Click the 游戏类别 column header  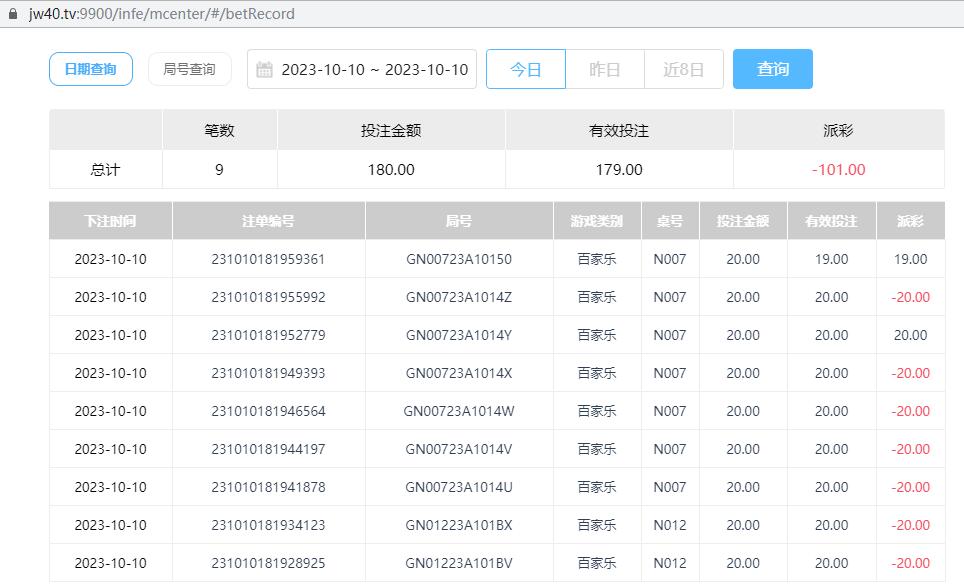(597, 221)
